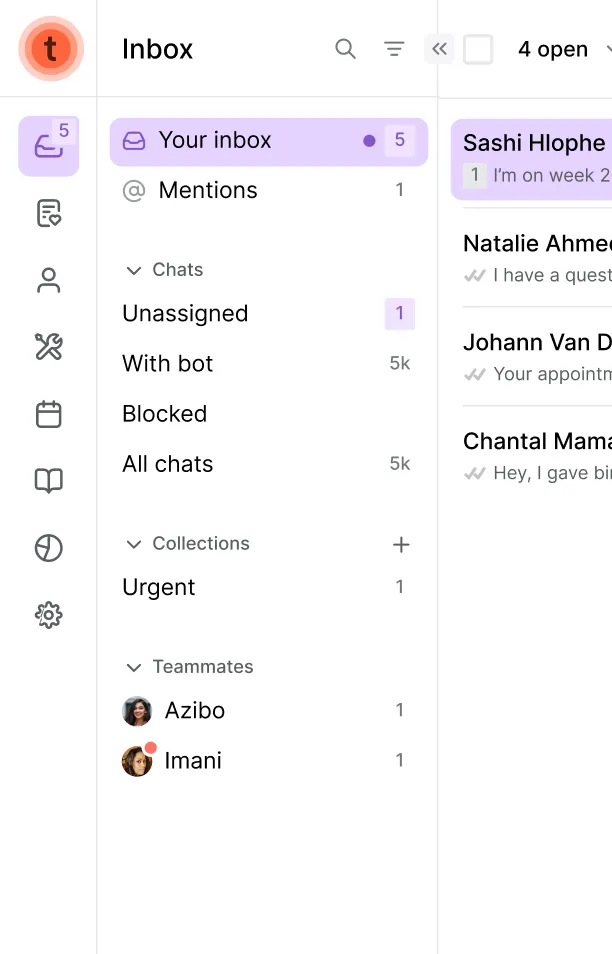Image resolution: width=612 pixels, height=954 pixels.
Task: Collapse the Chats section
Action: pos(133,270)
